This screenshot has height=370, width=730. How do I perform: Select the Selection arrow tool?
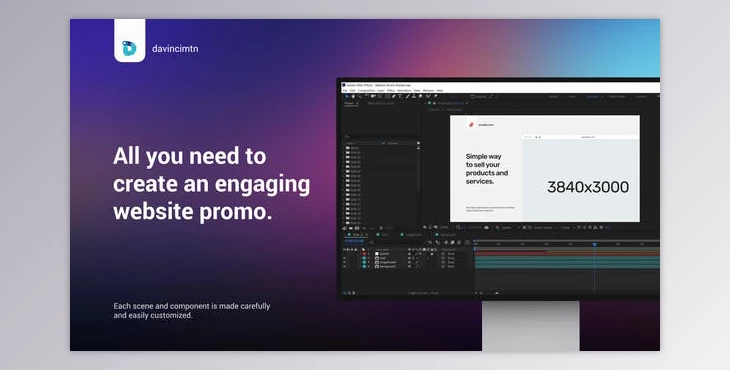point(346,96)
